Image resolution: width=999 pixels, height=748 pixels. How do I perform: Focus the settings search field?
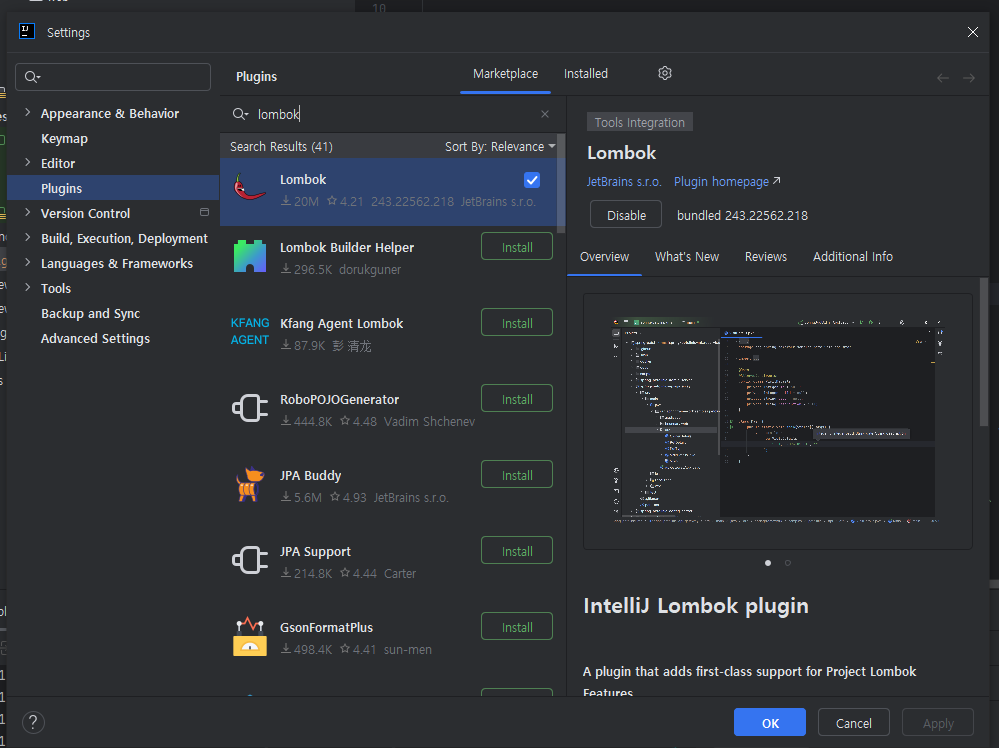click(113, 77)
